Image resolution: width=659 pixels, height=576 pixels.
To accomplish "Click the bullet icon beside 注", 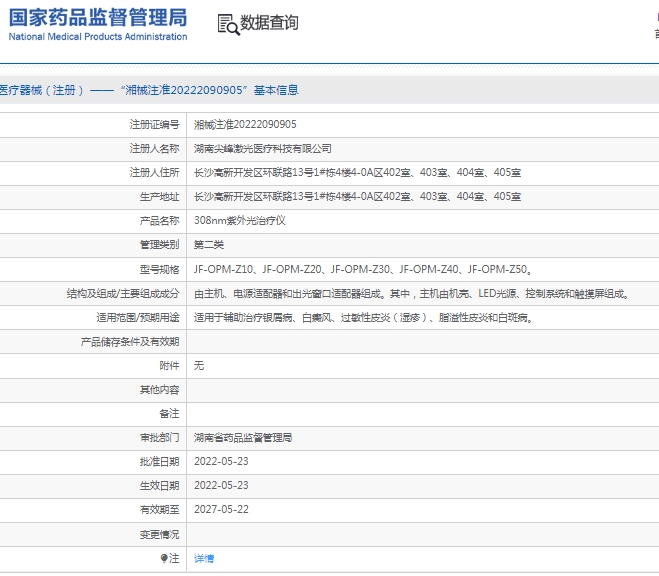I will pos(165,558).
